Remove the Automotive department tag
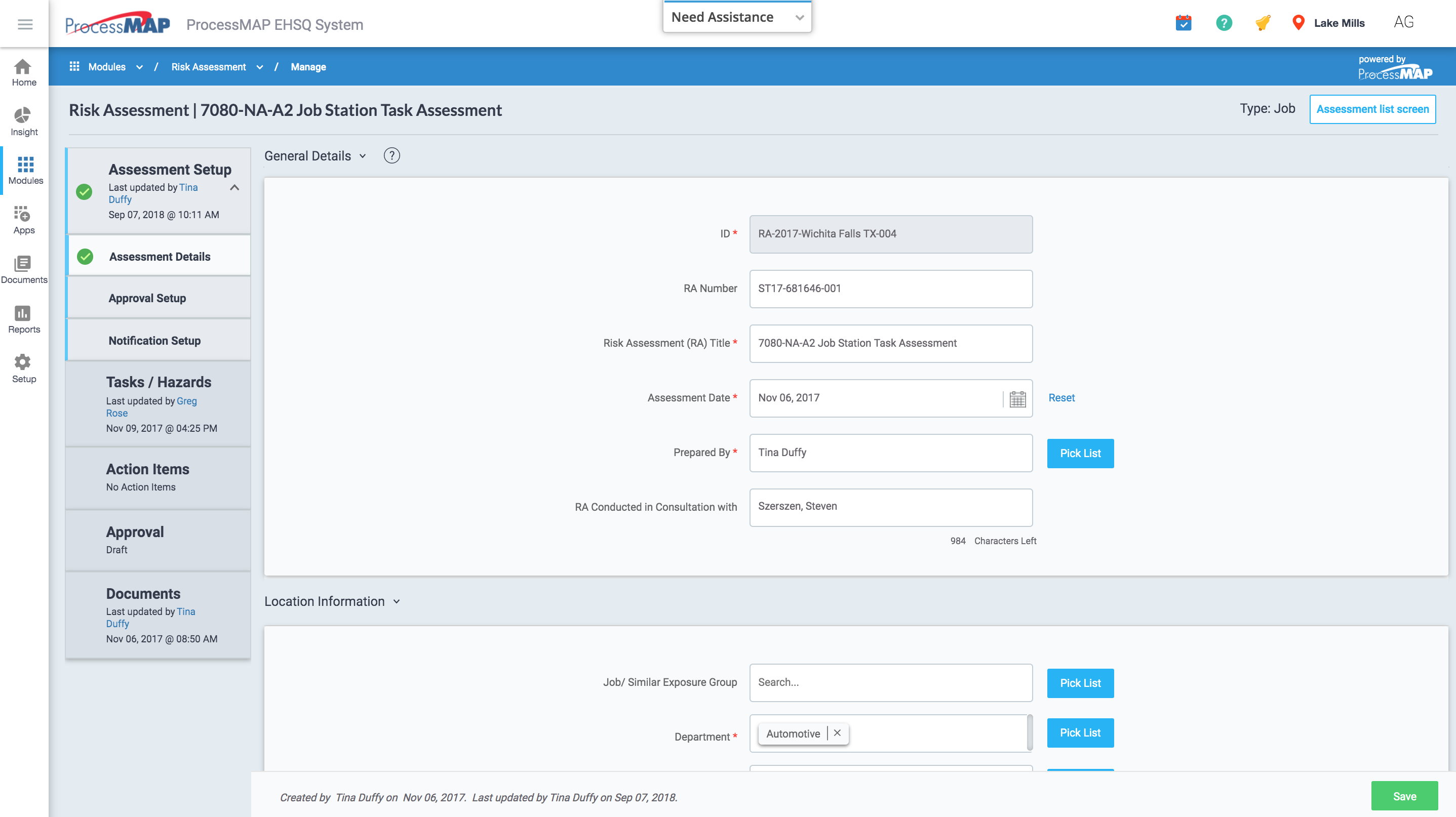 [x=837, y=733]
